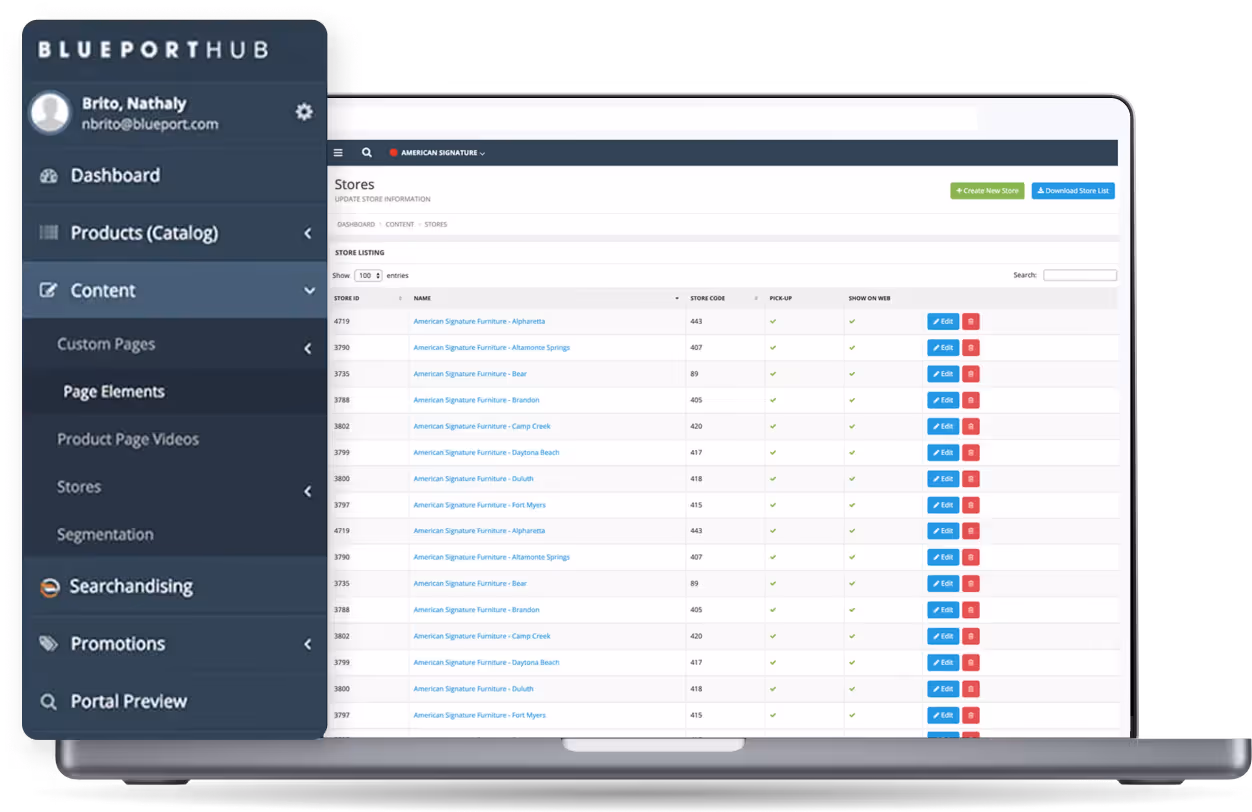
Task: Expand the Custom Pages submenu arrow
Action: tap(307, 349)
